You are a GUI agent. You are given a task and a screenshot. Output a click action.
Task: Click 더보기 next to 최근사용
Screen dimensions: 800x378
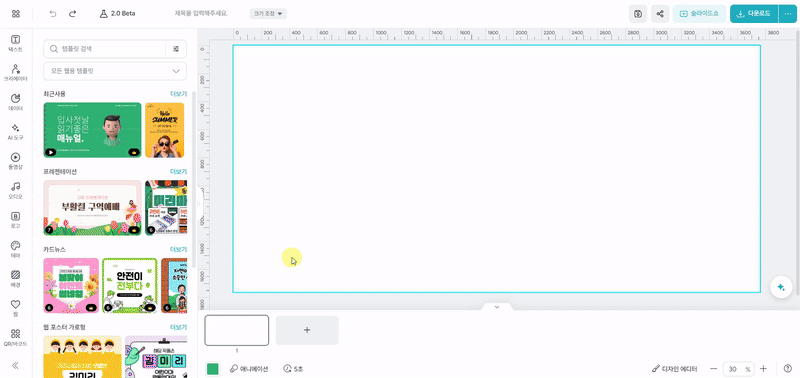coord(178,94)
